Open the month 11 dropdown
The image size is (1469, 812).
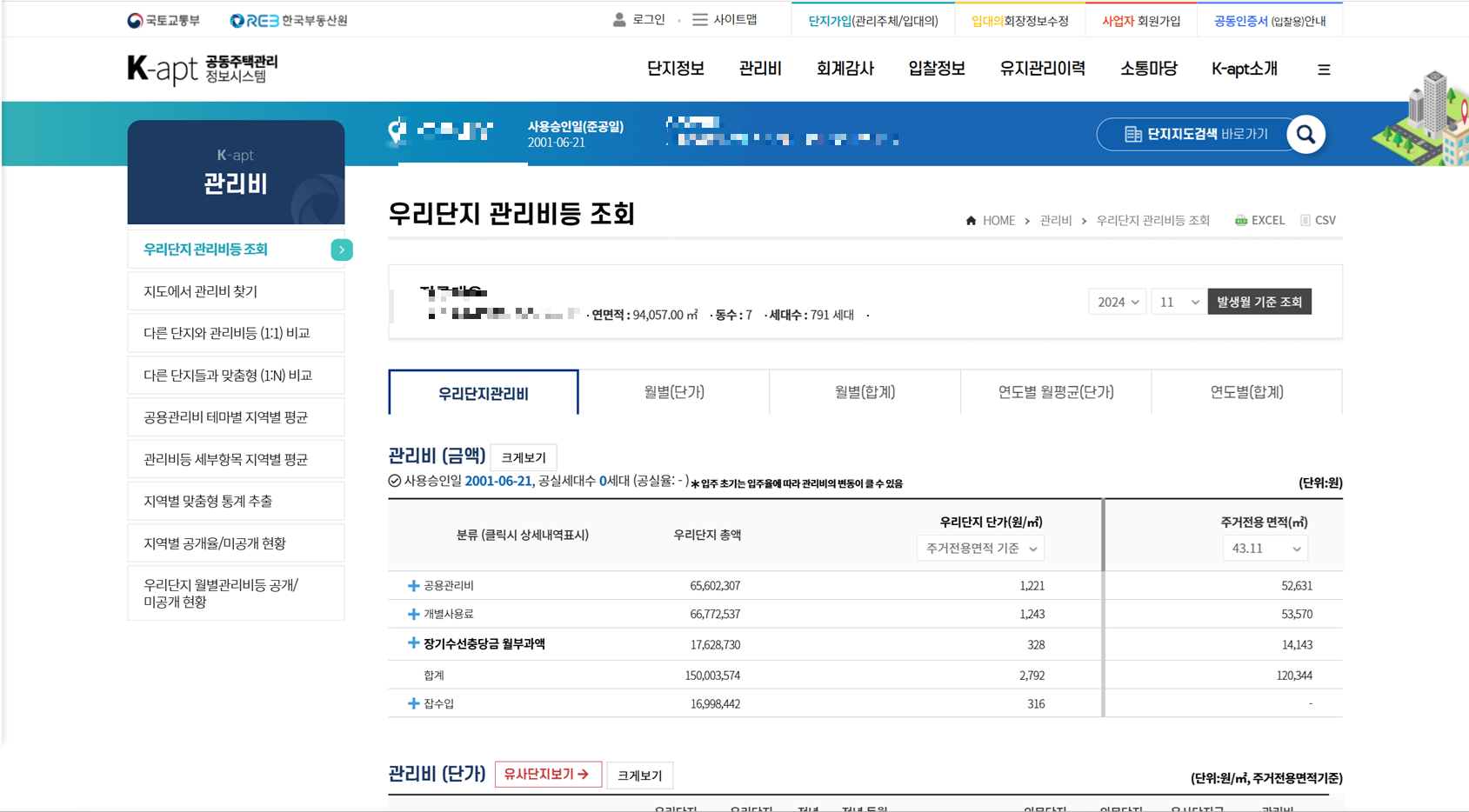pyautogui.click(x=1178, y=301)
